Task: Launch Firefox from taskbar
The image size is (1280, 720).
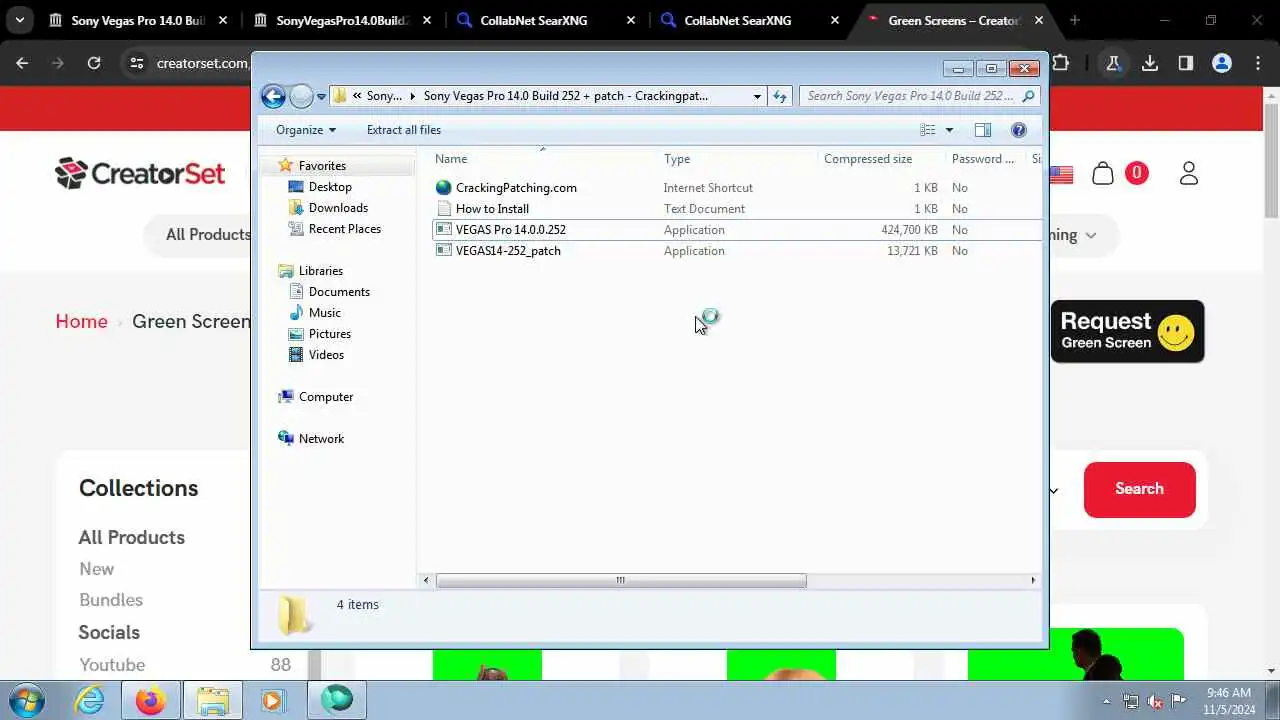Action: 151,700
